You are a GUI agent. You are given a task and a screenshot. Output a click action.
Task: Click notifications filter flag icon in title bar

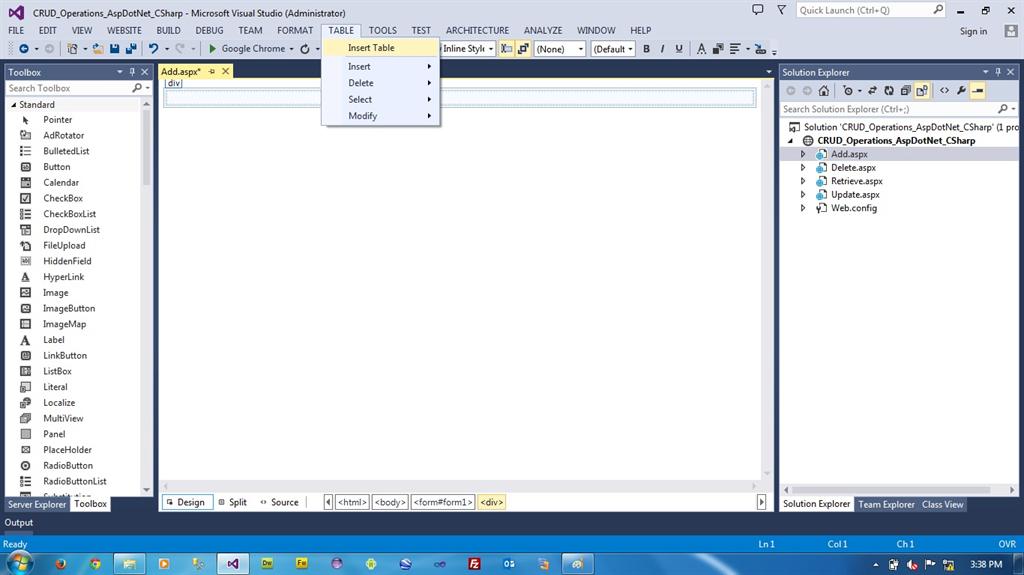[782, 10]
